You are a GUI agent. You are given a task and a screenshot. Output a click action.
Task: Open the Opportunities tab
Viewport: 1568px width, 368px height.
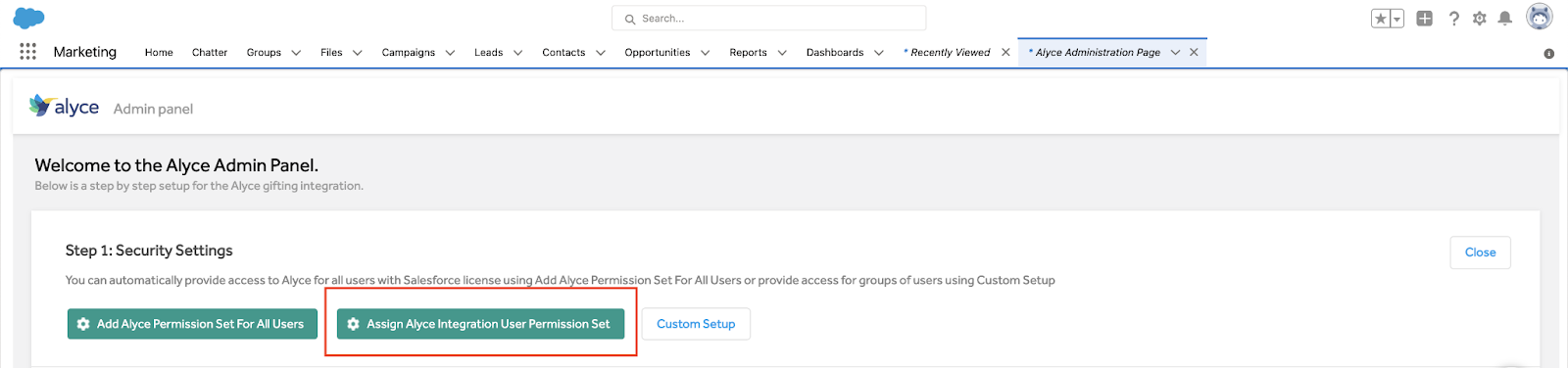coord(658,53)
